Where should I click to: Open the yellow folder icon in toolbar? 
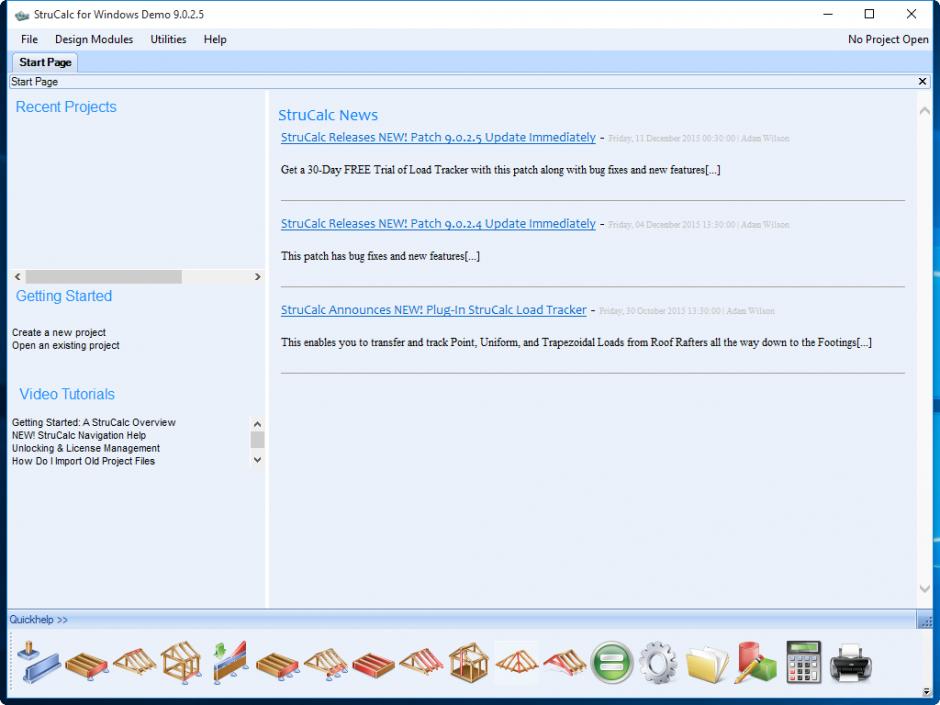pyautogui.click(x=707, y=663)
